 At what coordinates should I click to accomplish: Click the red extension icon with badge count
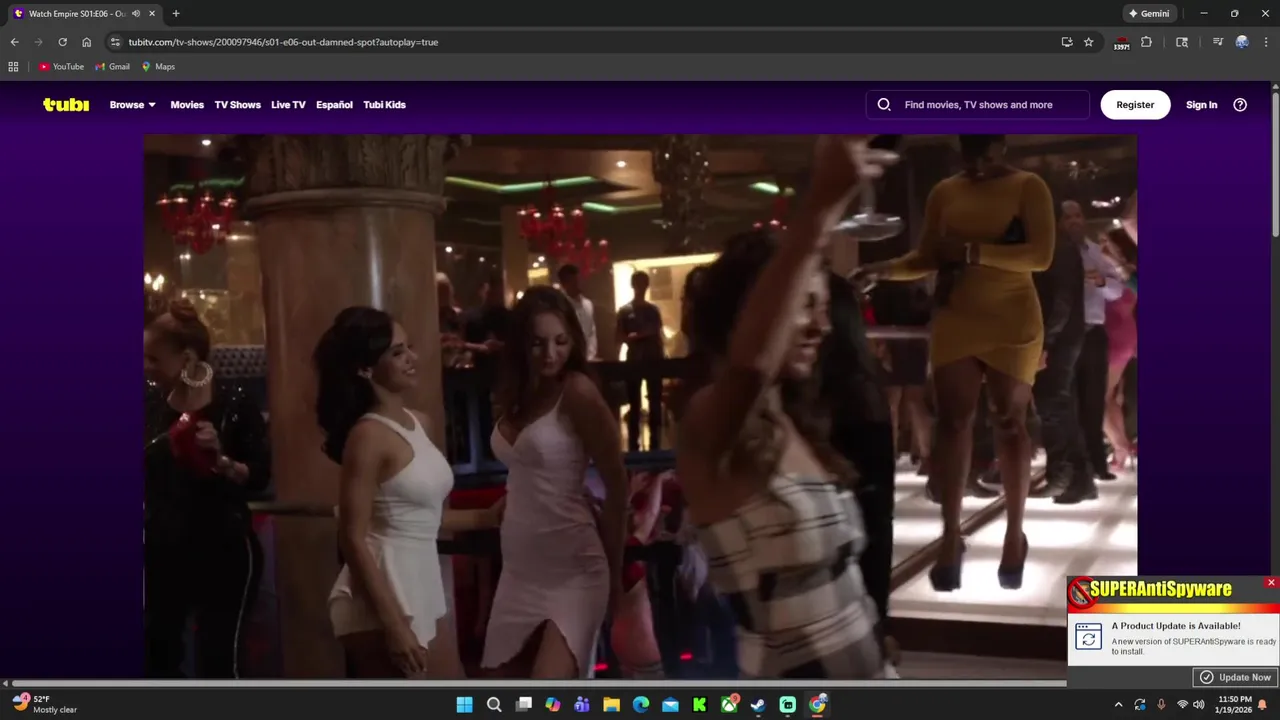1122,42
